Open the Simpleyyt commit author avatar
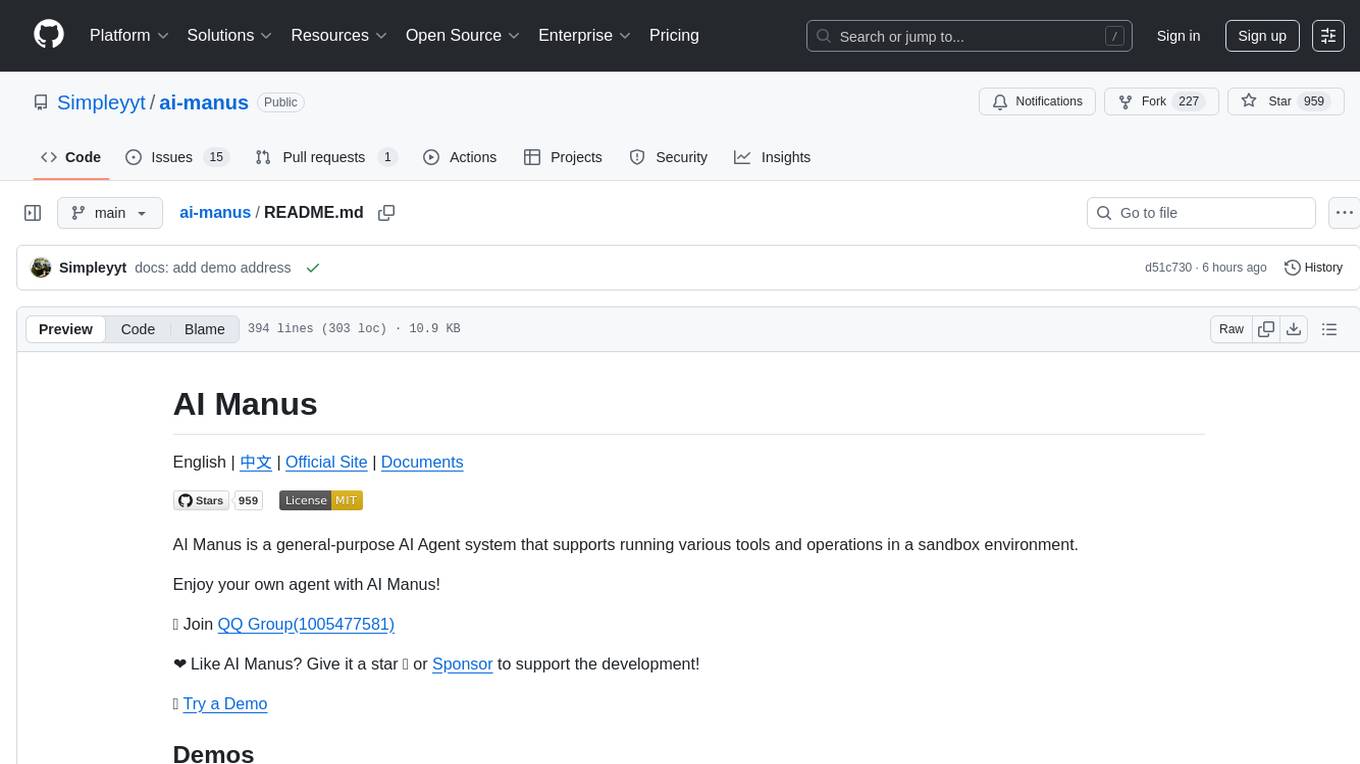This screenshot has width=1360, height=764. coord(41,268)
